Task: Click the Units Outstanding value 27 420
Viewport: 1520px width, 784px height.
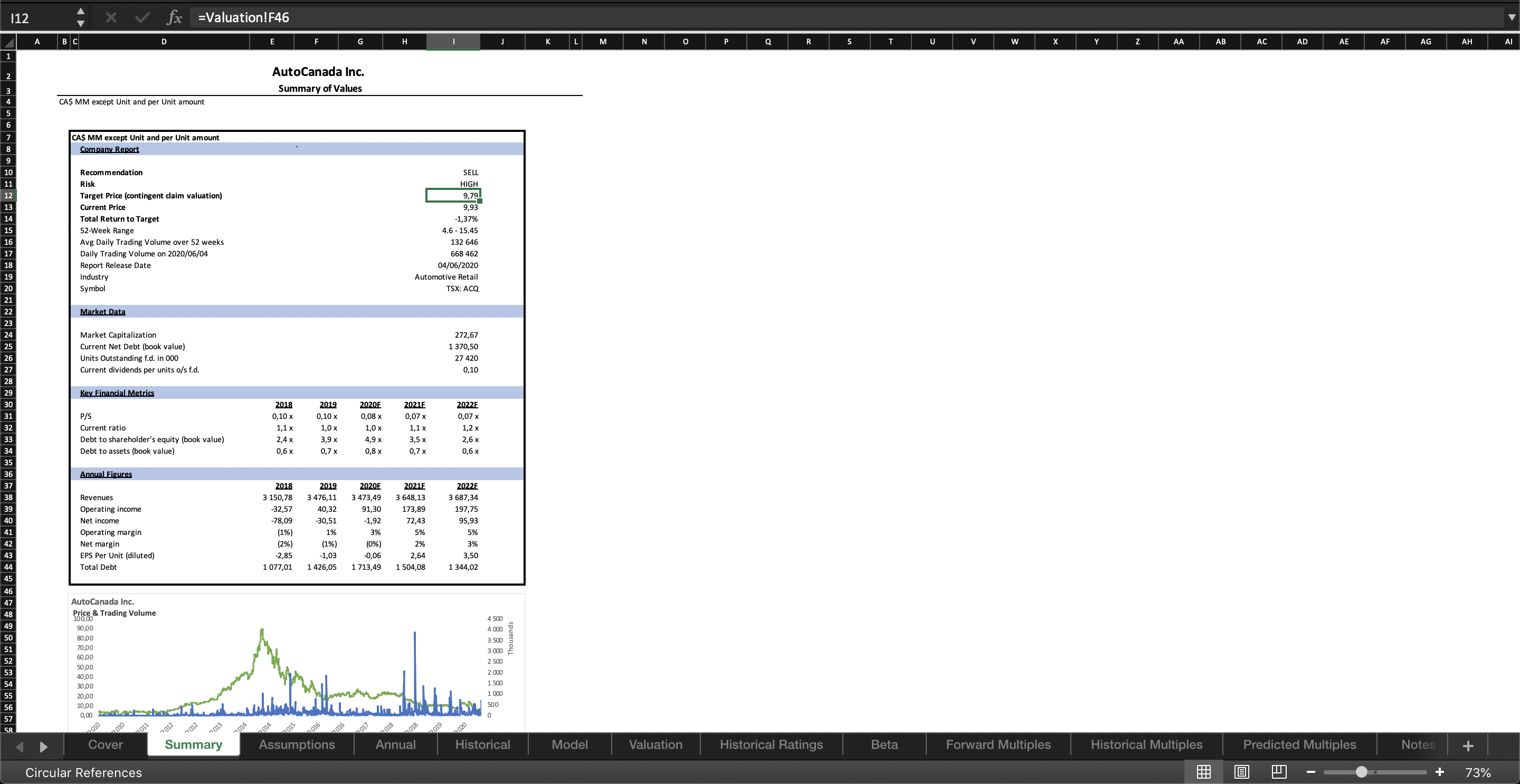Action: (466, 358)
